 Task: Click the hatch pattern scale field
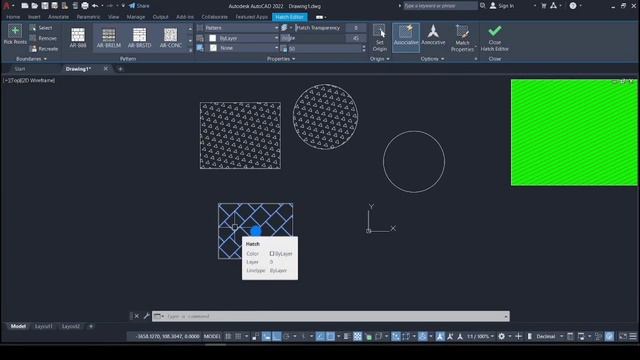[324, 49]
